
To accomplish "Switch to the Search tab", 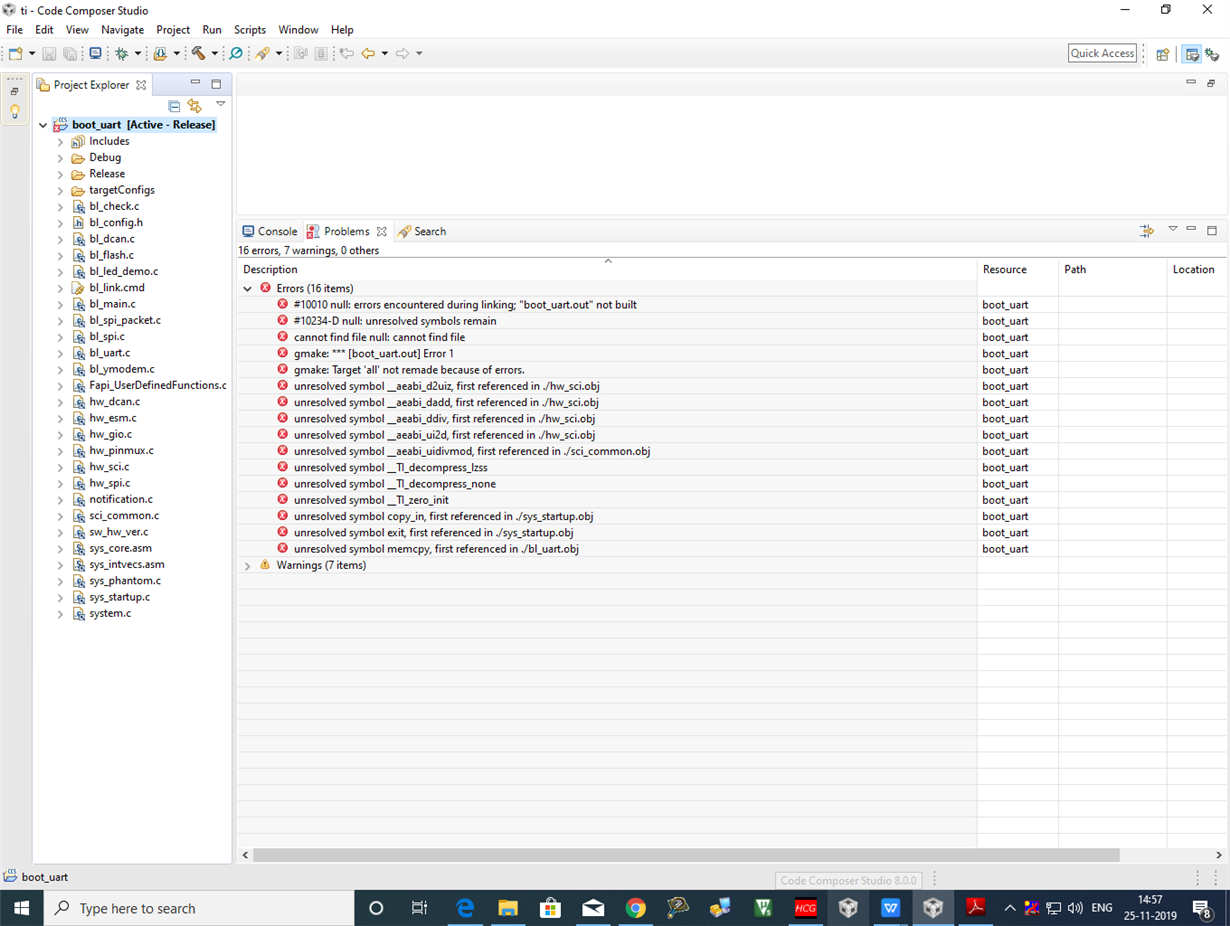I will pos(422,231).
